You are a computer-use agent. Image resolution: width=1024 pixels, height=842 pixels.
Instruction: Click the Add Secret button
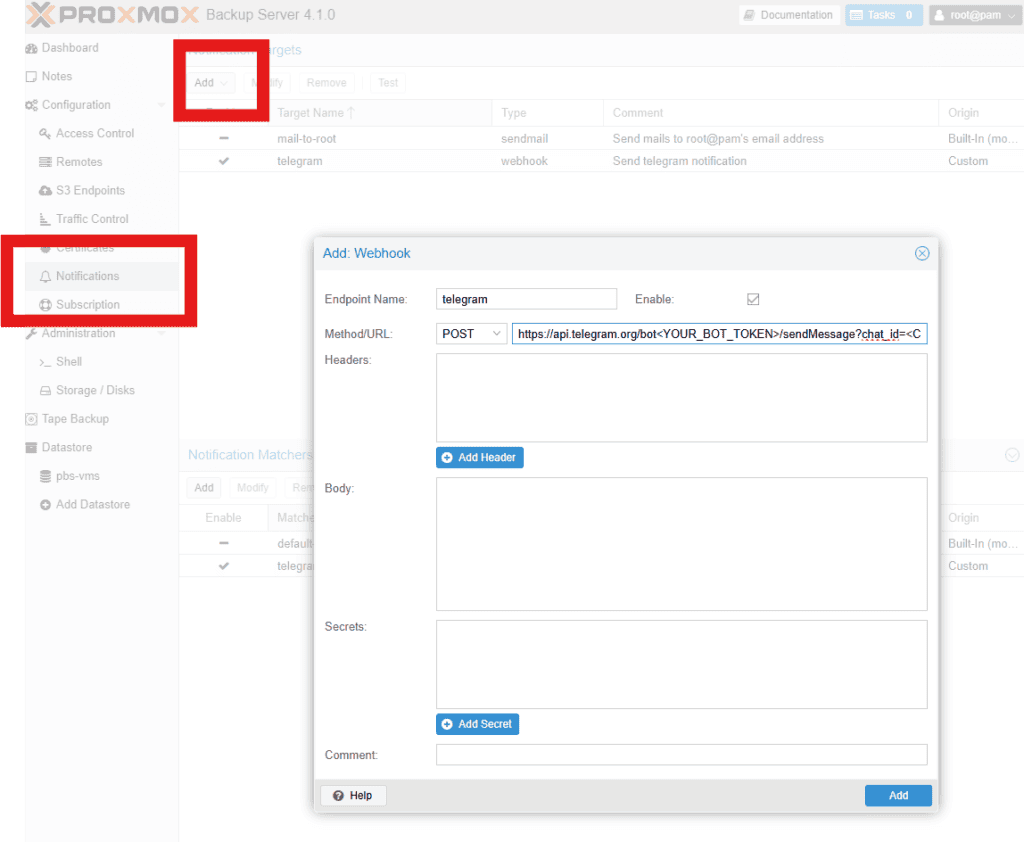pos(477,724)
